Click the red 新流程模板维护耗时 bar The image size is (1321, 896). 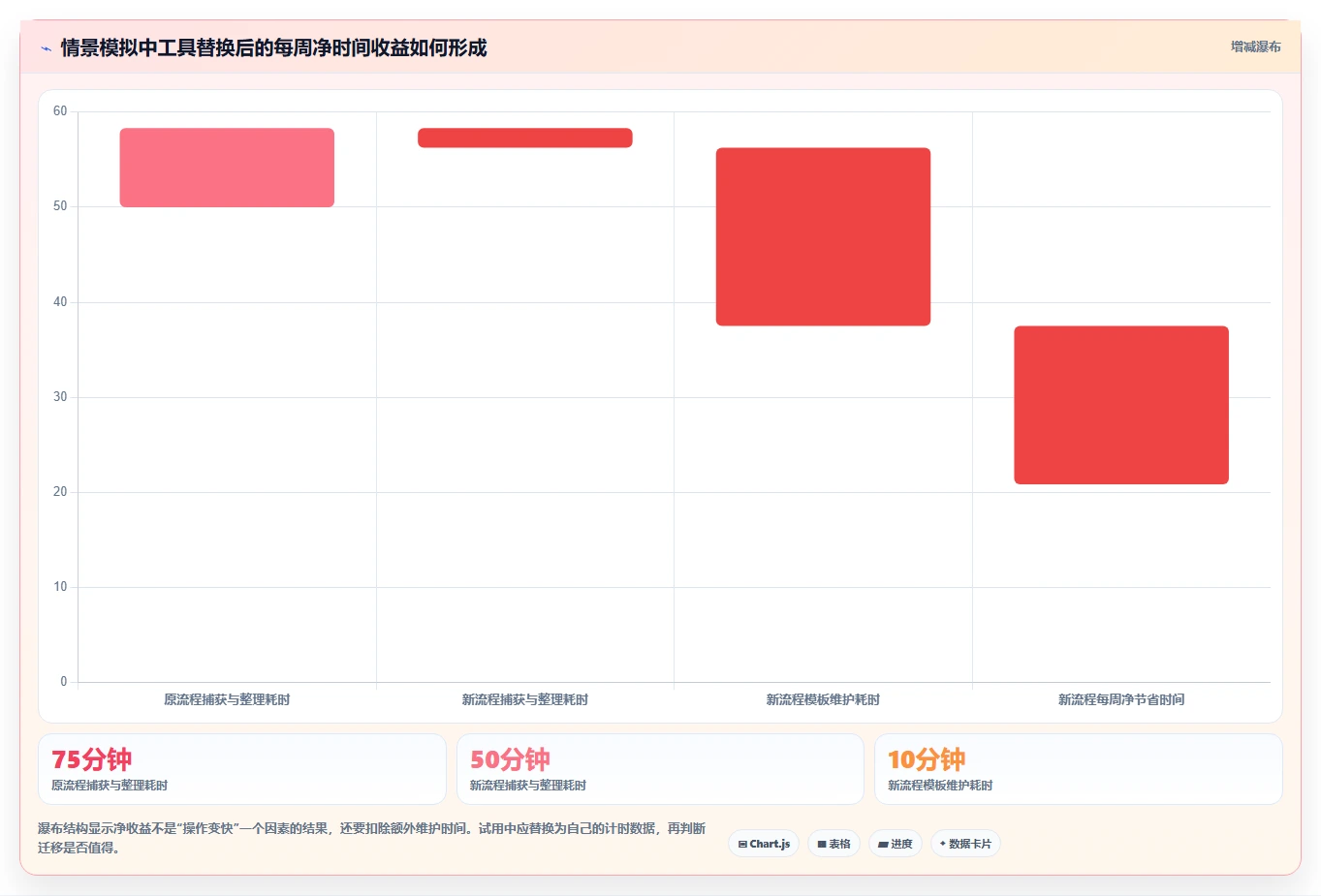(823, 236)
